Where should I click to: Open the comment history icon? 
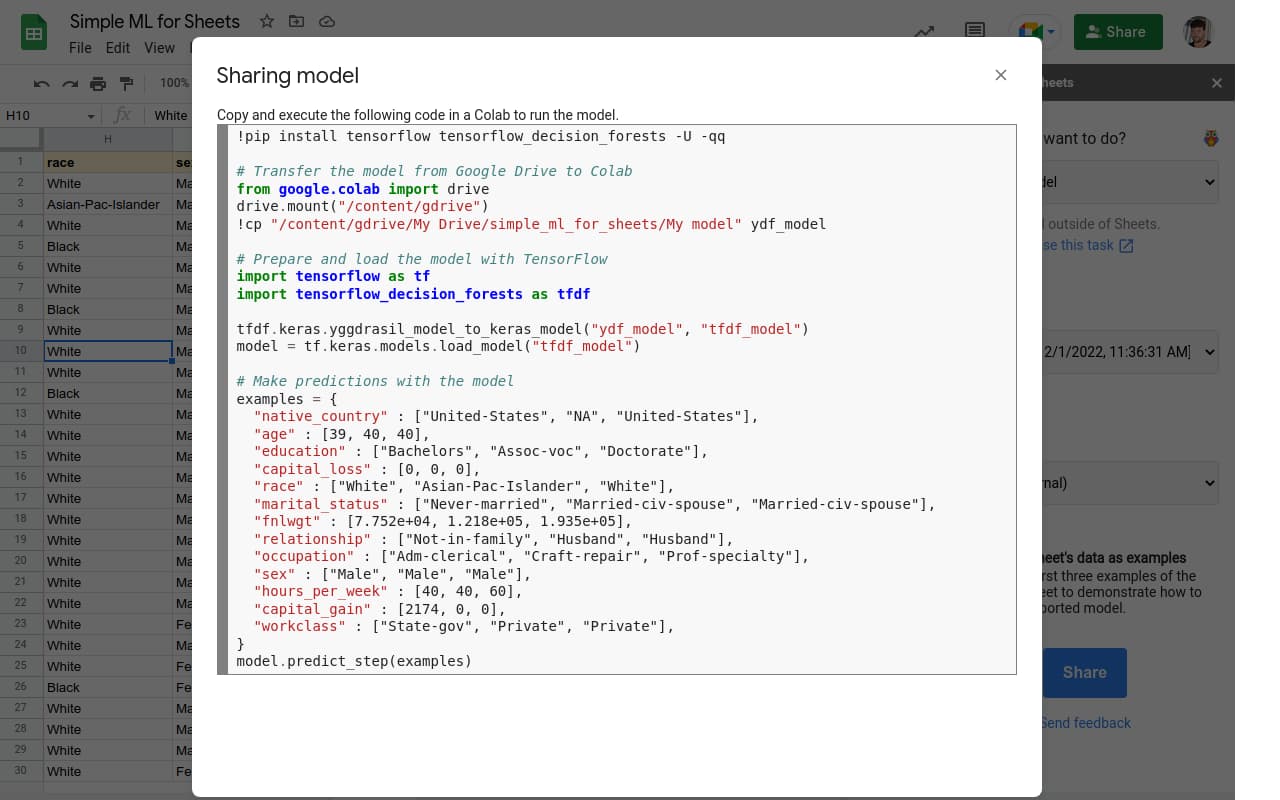[975, 31]
